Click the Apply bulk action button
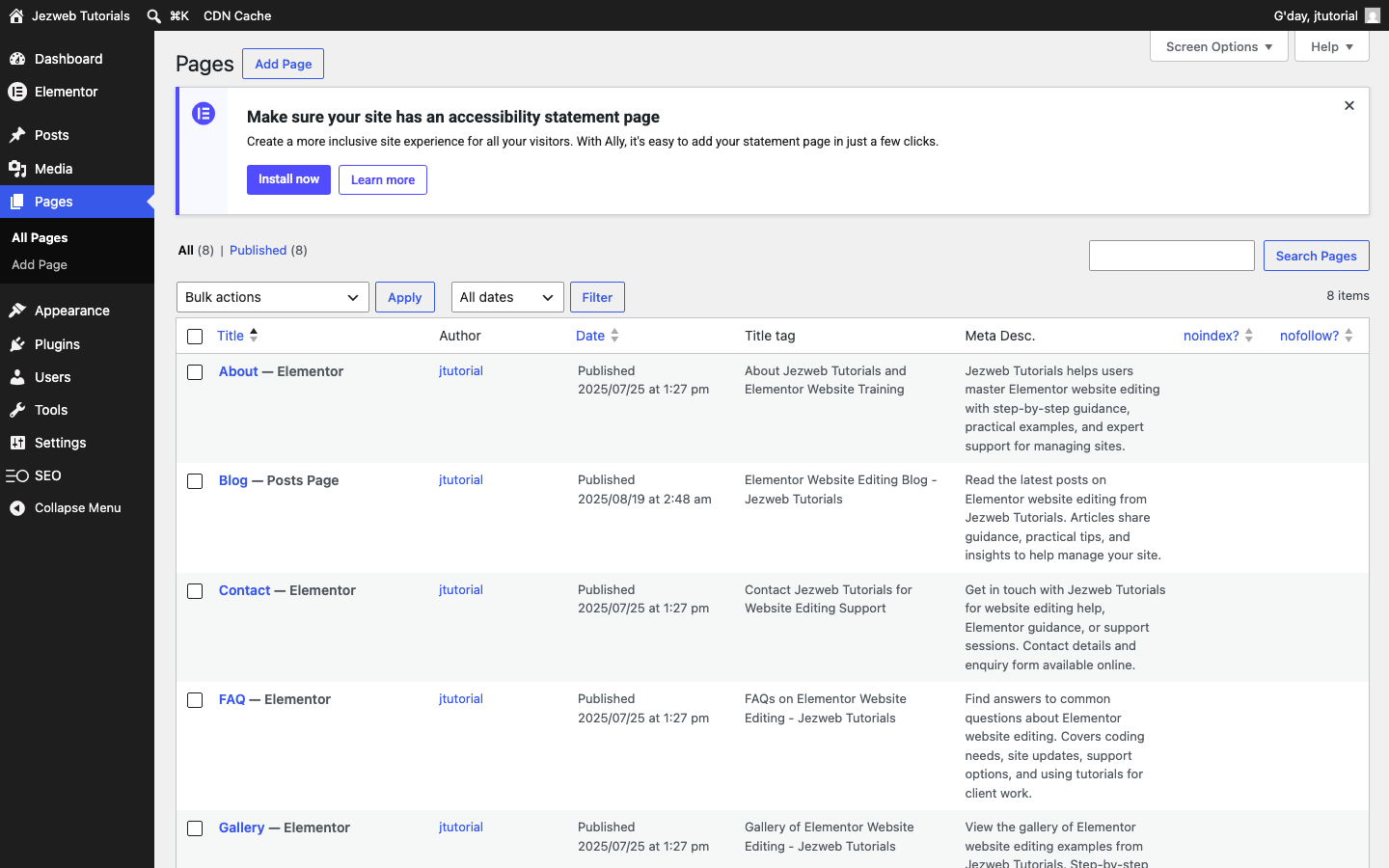 point(405,297)
